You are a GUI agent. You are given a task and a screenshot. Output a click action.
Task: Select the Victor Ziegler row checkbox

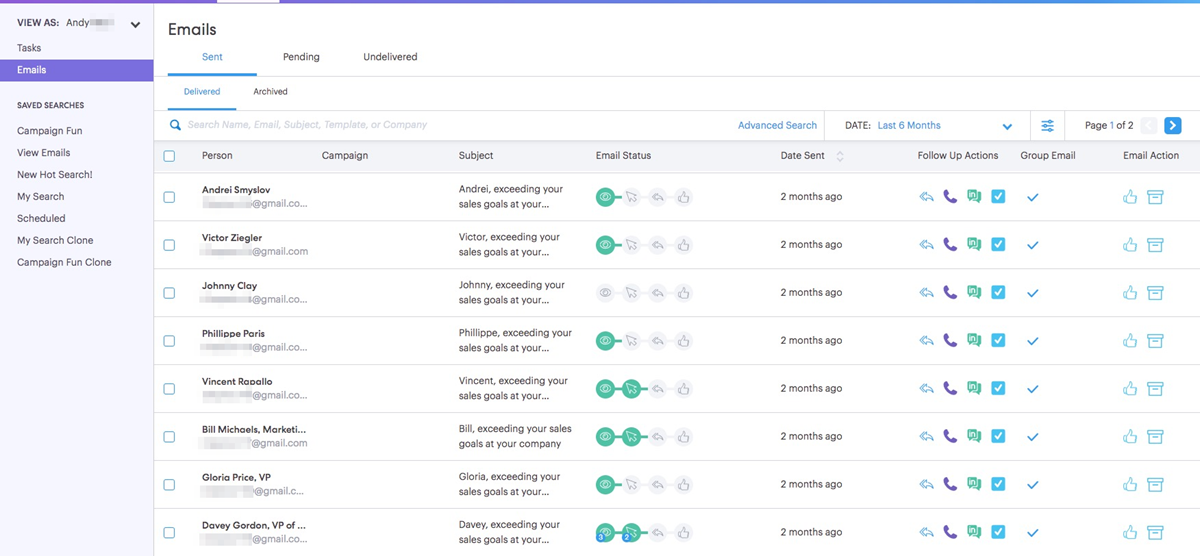(x=169, y=245)
